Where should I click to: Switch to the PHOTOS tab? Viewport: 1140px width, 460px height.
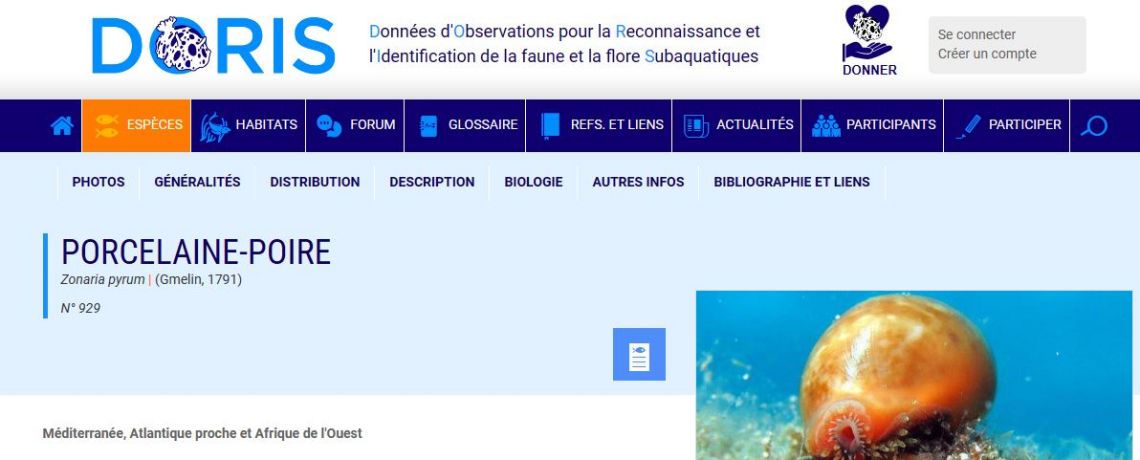point(98,182)
